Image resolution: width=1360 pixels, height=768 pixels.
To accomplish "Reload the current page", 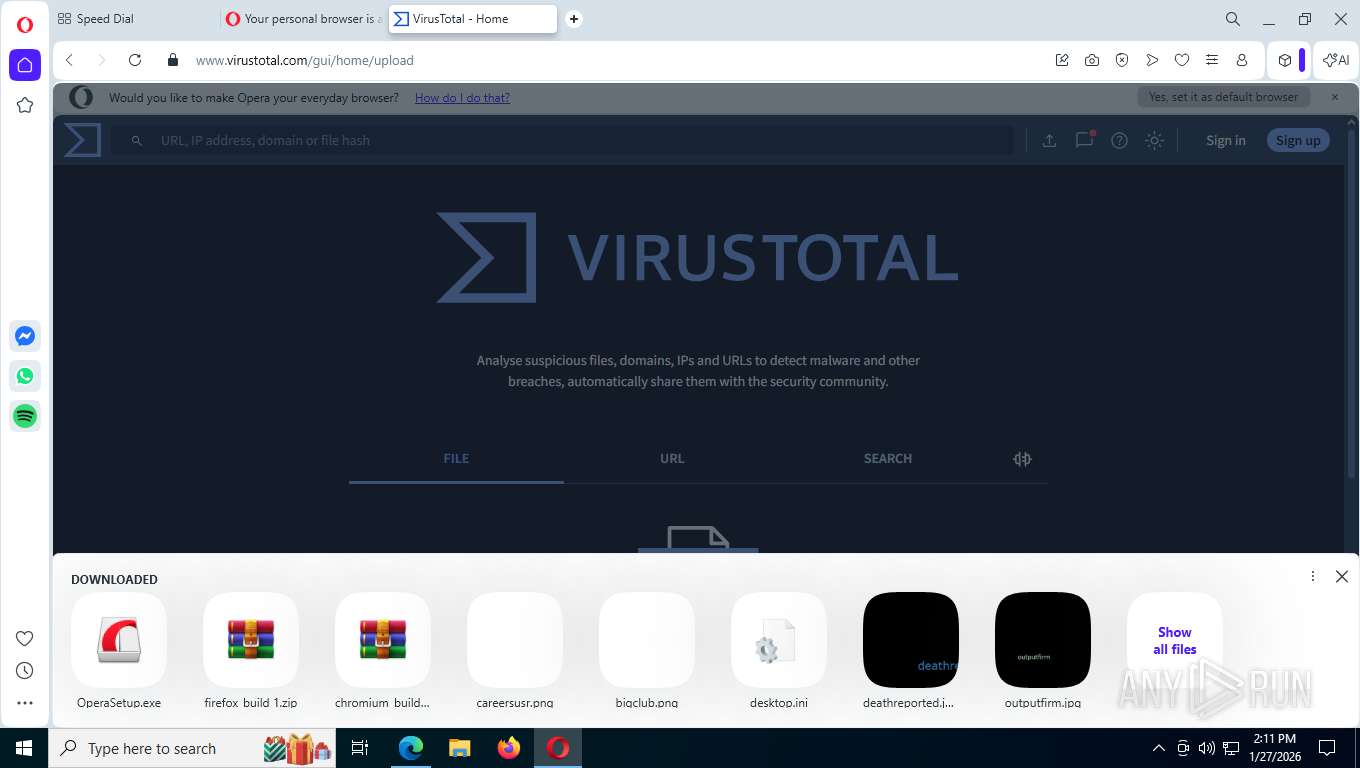I will [x=135, y=60].
